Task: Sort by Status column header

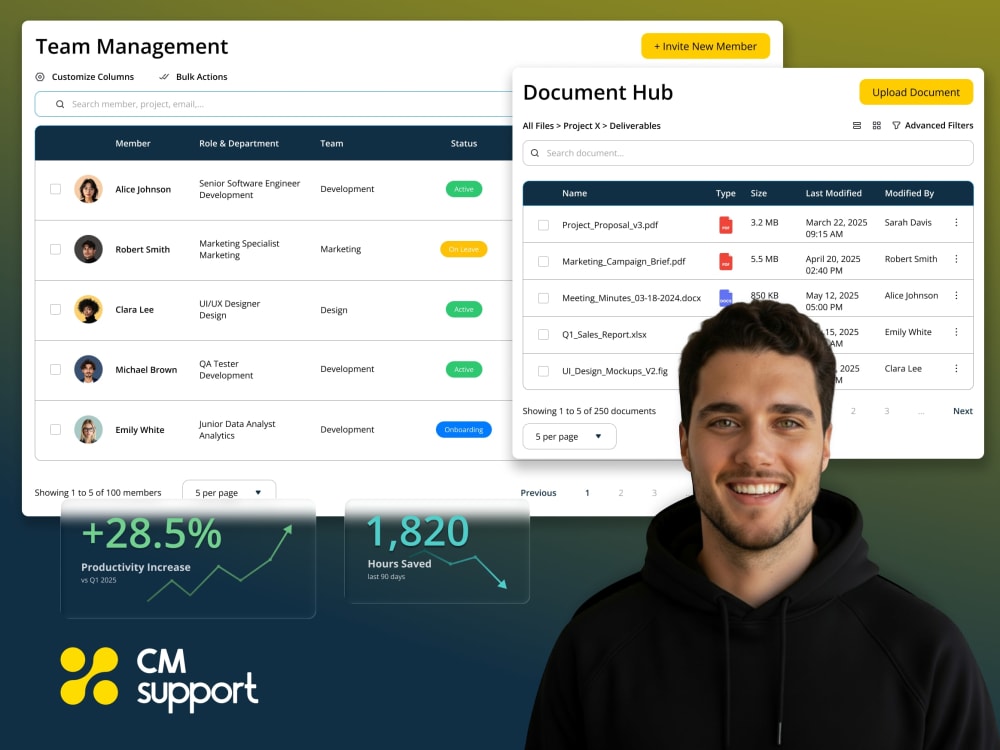Action: click(x=464, y=143)
